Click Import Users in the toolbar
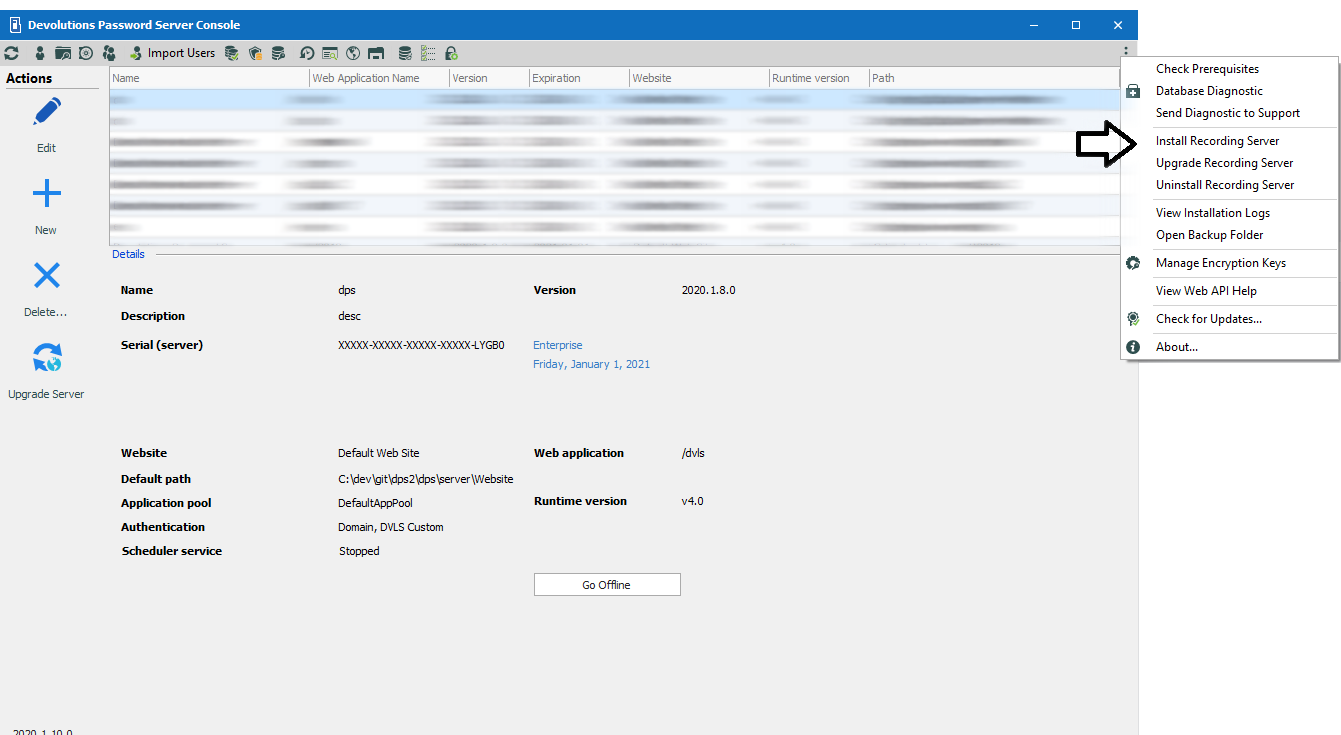The height and width of the screenshot is (735, 1341). (171, 53)
